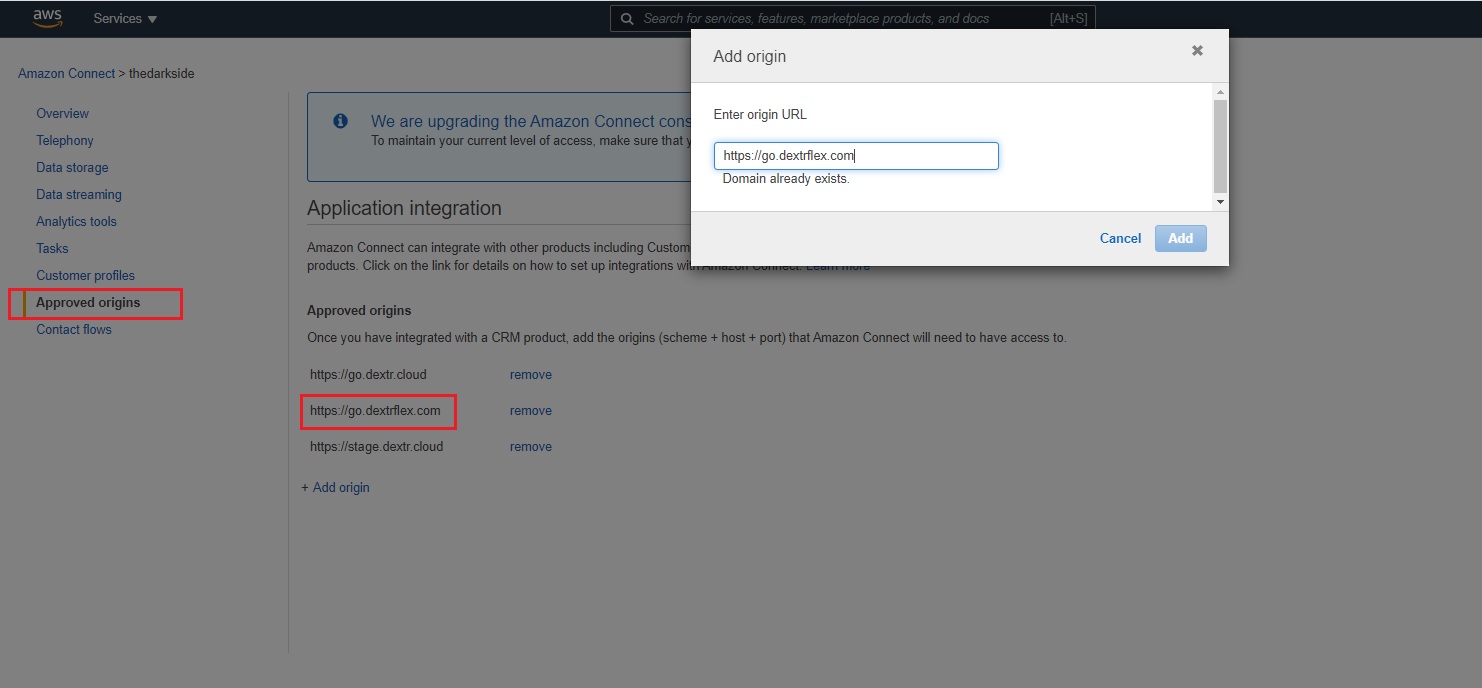Click the 'Add origin' dialog title

750,57
